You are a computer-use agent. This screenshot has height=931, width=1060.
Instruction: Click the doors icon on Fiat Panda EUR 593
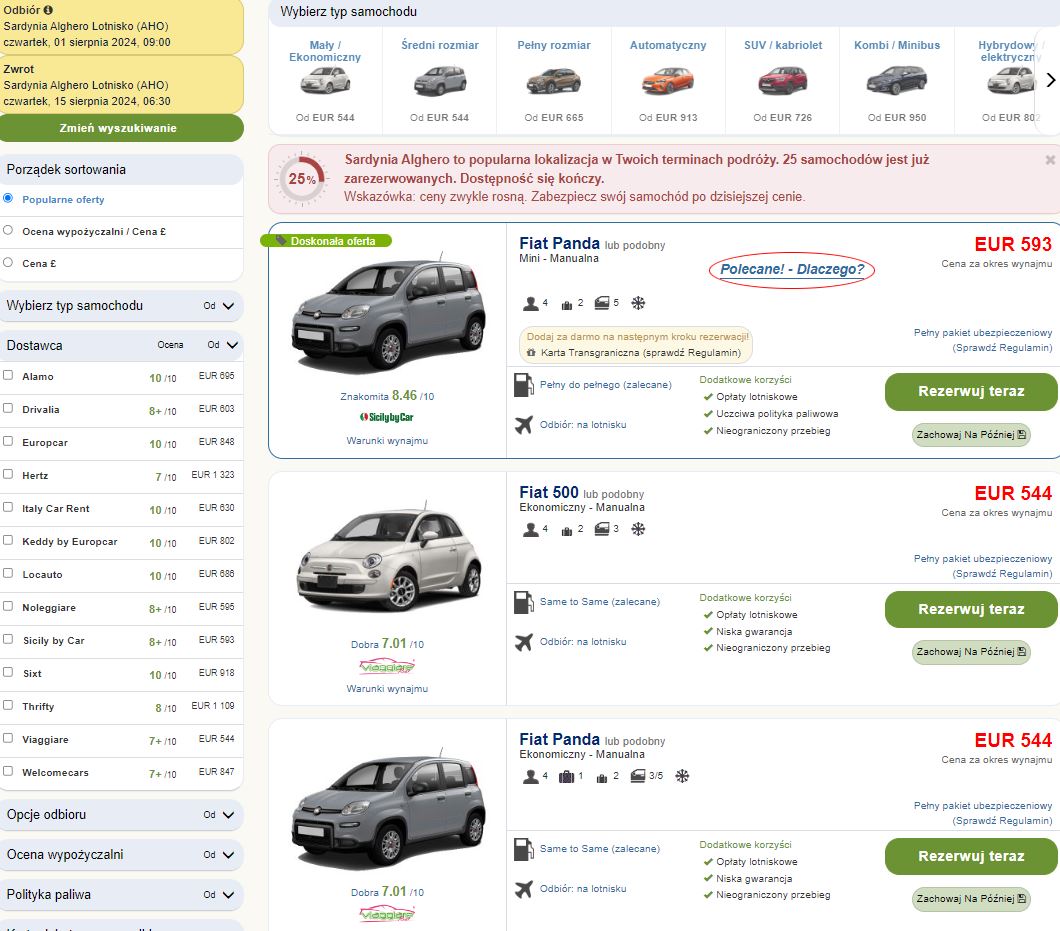tap(602, 303)
